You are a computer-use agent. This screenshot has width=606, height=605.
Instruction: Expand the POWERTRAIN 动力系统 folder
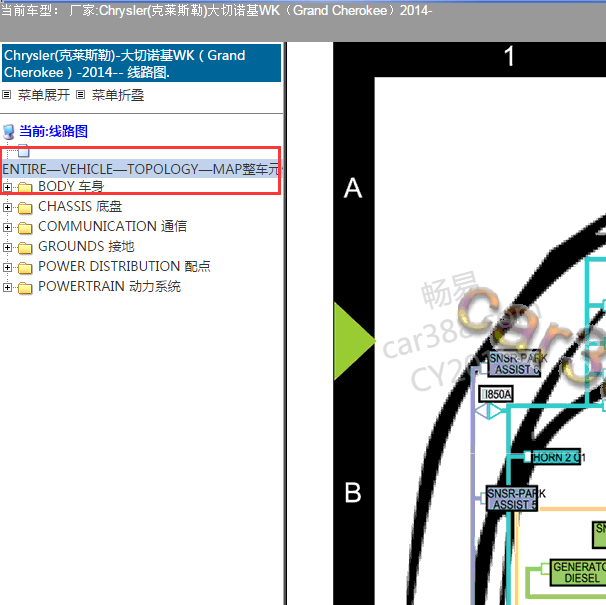coord(7,287)
